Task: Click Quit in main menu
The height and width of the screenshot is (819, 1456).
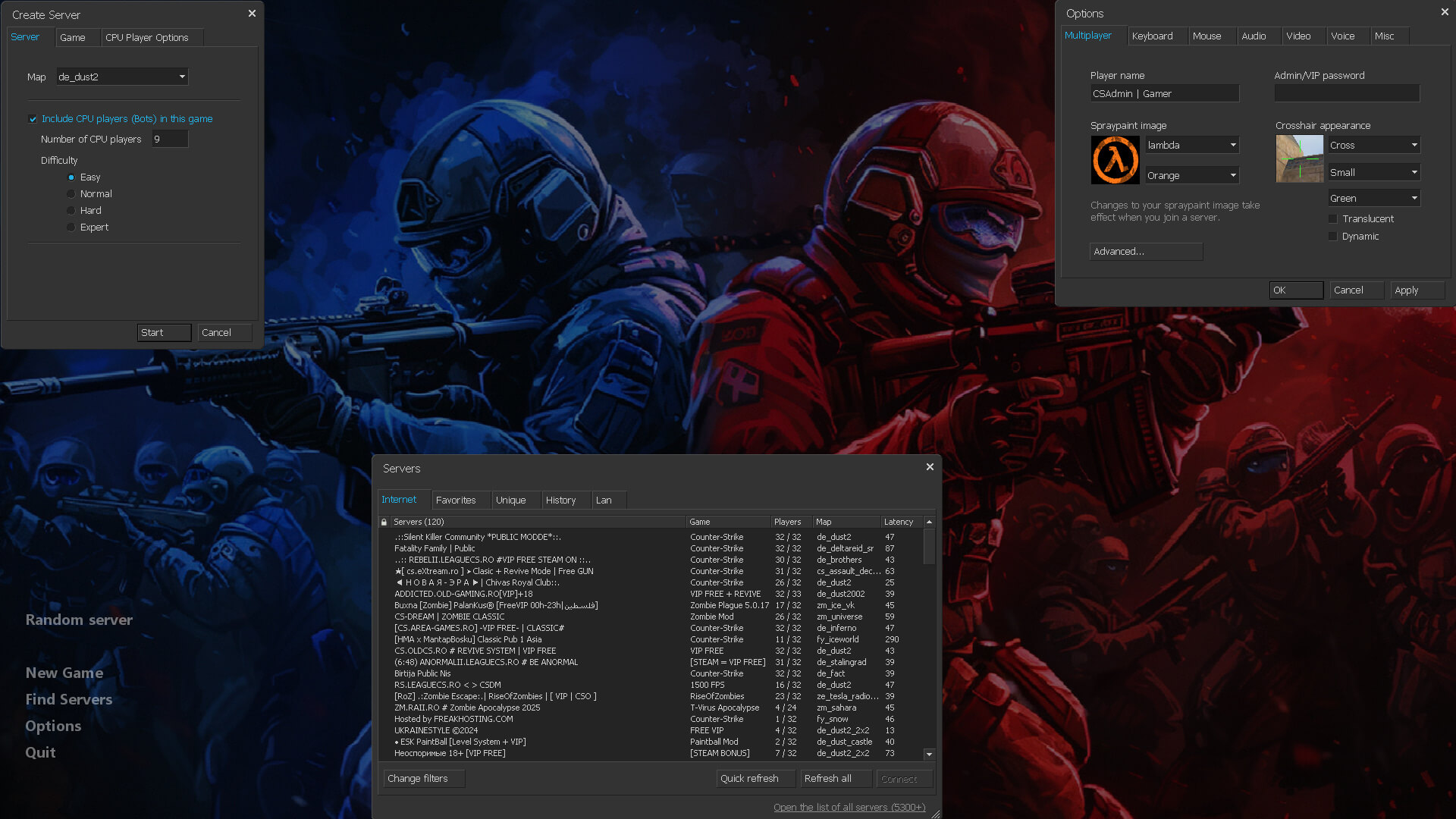Action: pos(40,753)
